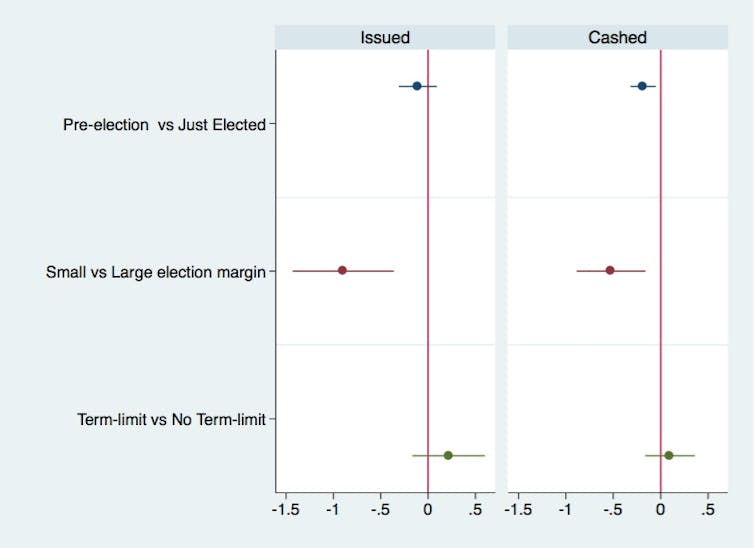Click the -.5 tick under Cashed panel
754x548 pixels.
611,509
